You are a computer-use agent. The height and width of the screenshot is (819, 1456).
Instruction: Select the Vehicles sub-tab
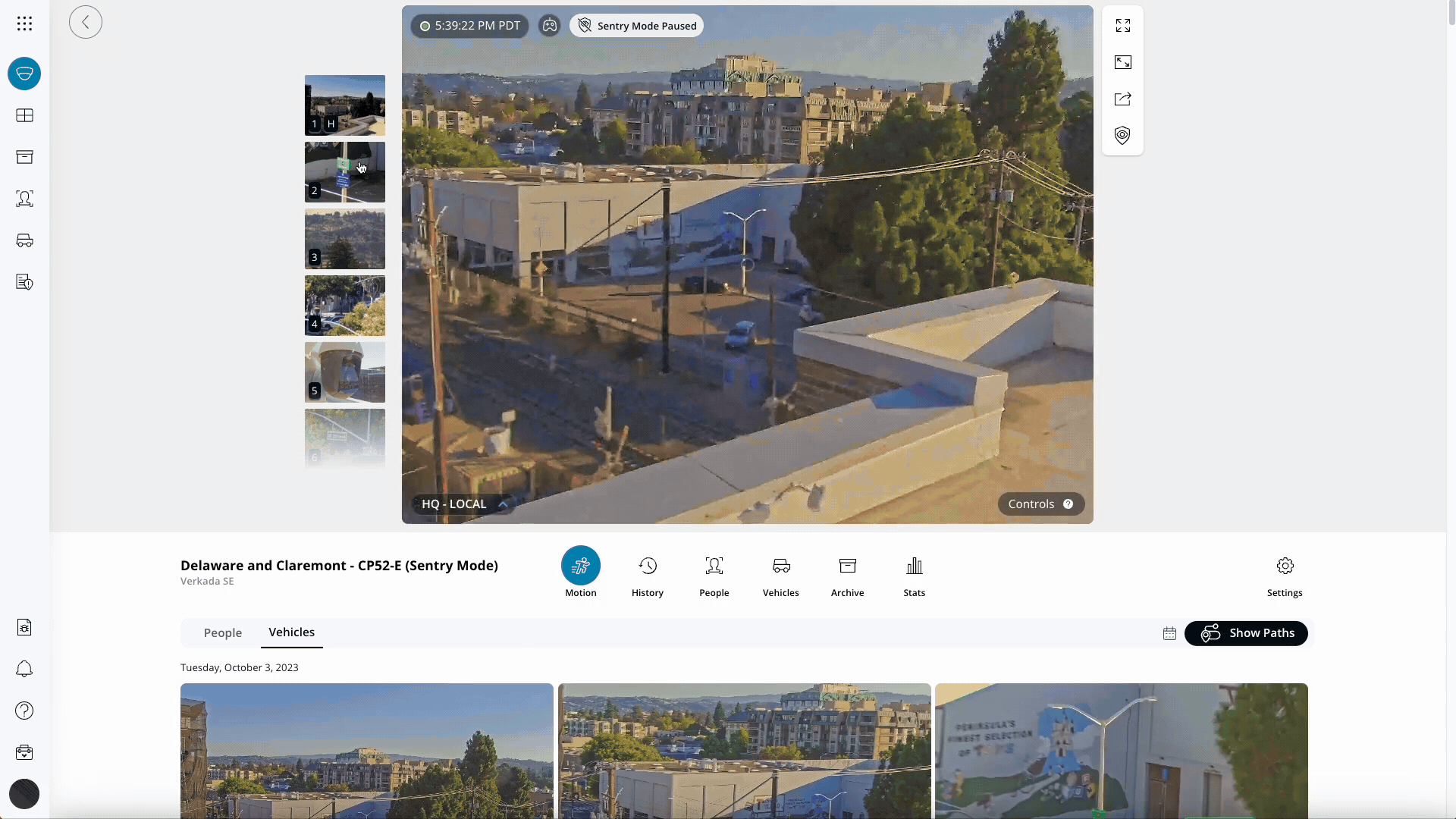pyautogui.click(x=292, y=632)
